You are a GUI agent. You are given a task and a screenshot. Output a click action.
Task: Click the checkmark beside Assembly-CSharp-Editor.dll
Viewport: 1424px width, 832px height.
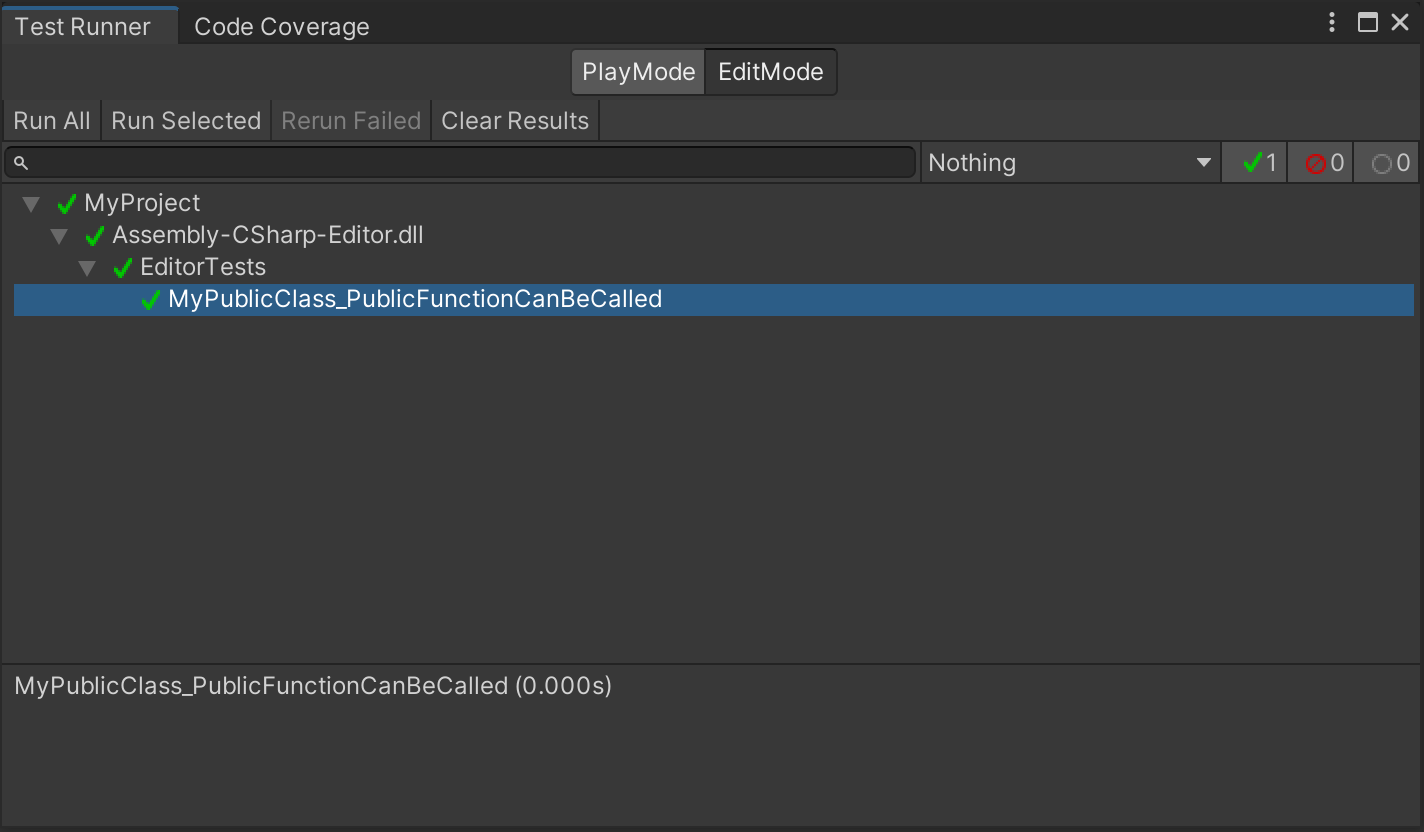[95, 235]
